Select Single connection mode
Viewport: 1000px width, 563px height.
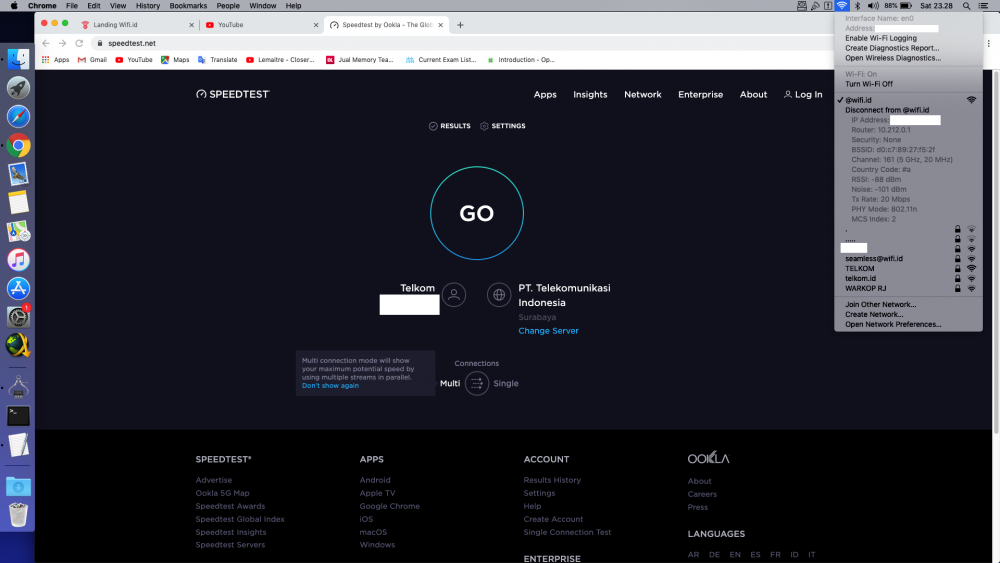[506, 383]
